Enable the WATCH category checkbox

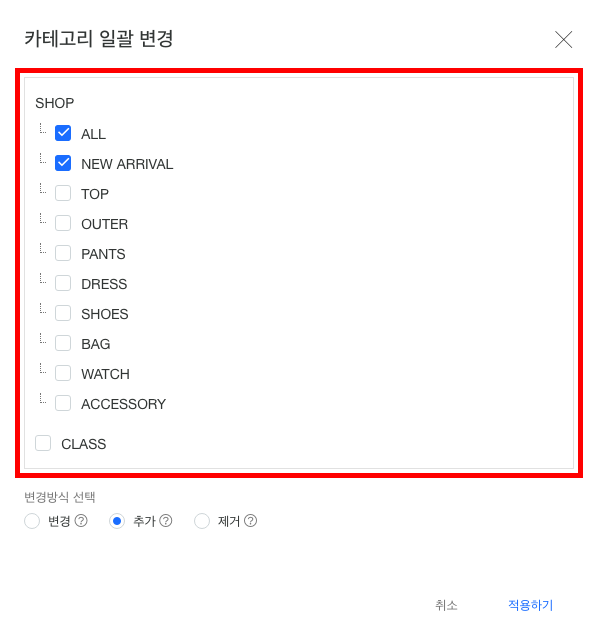pos(63,373)
